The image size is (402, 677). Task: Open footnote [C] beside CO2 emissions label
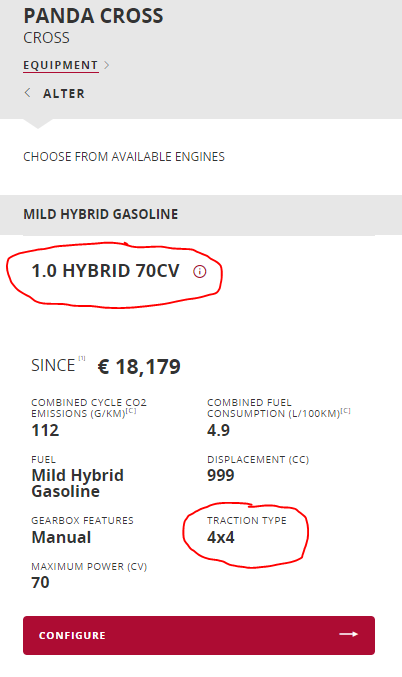(x=131, y=411)
